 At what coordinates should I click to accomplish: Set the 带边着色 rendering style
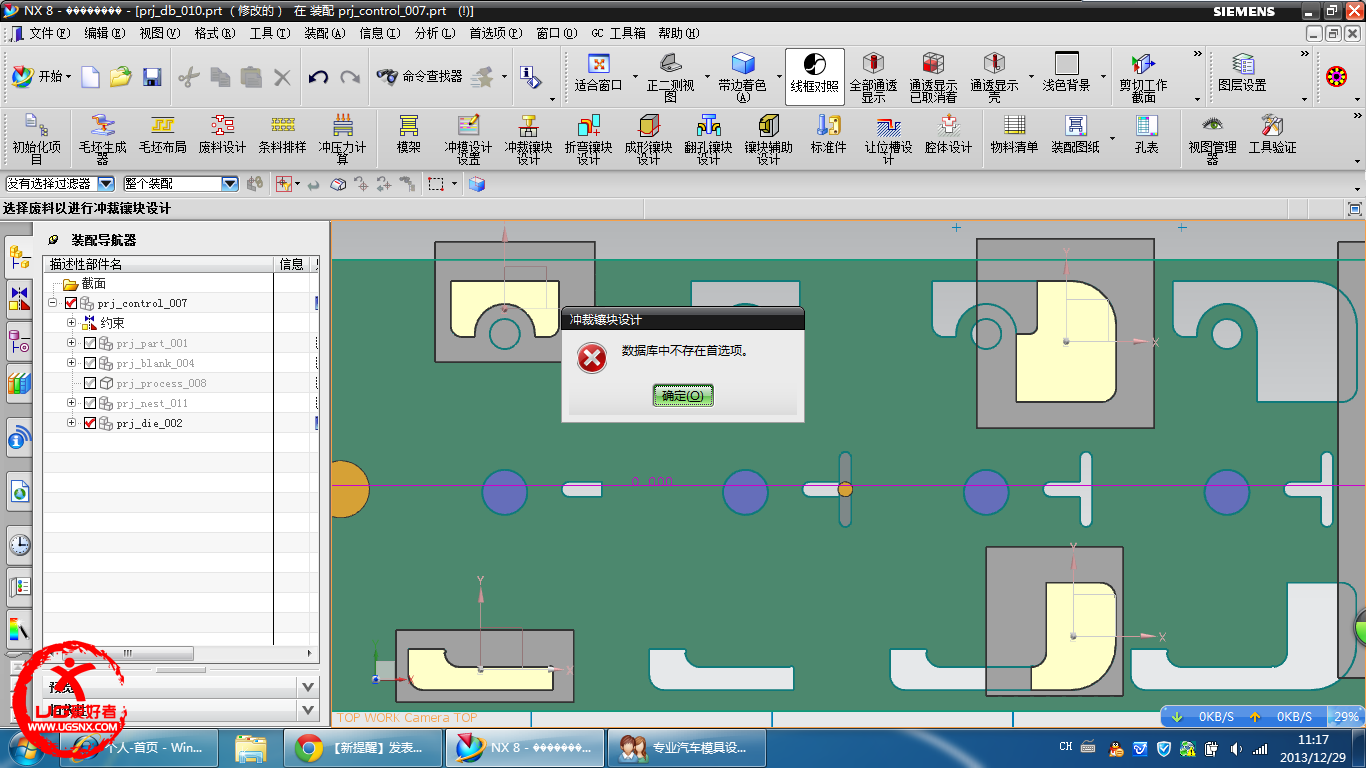(742, 77)
